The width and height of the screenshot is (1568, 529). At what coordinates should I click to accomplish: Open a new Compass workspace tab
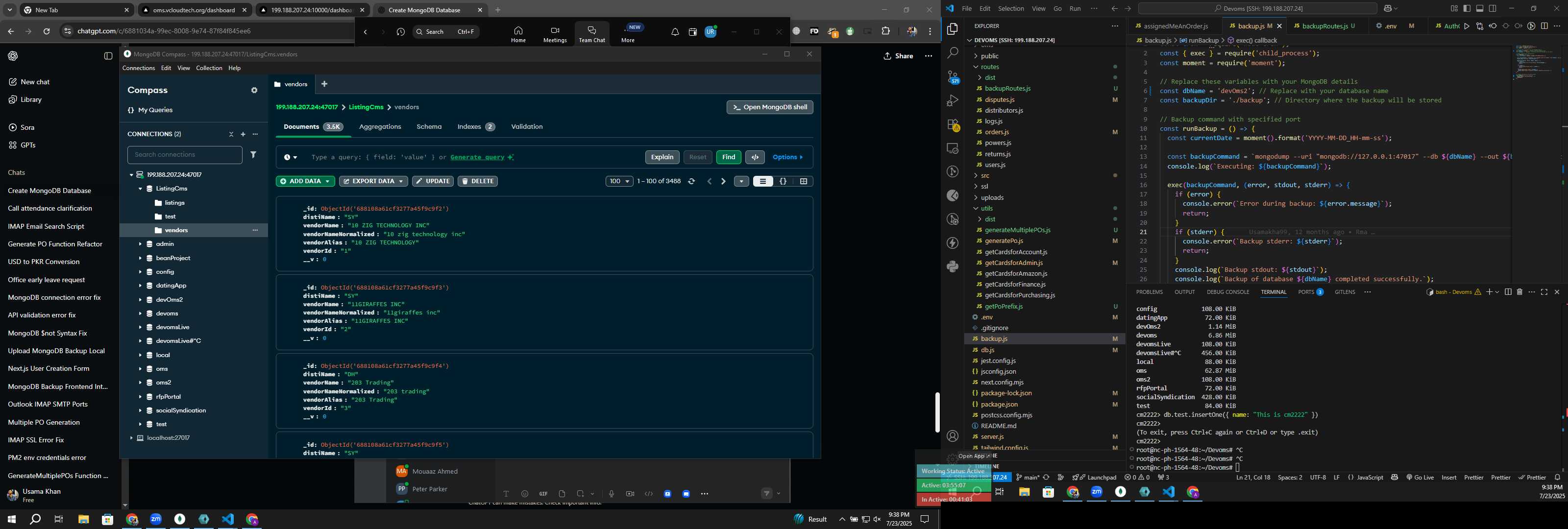(324, 84)
